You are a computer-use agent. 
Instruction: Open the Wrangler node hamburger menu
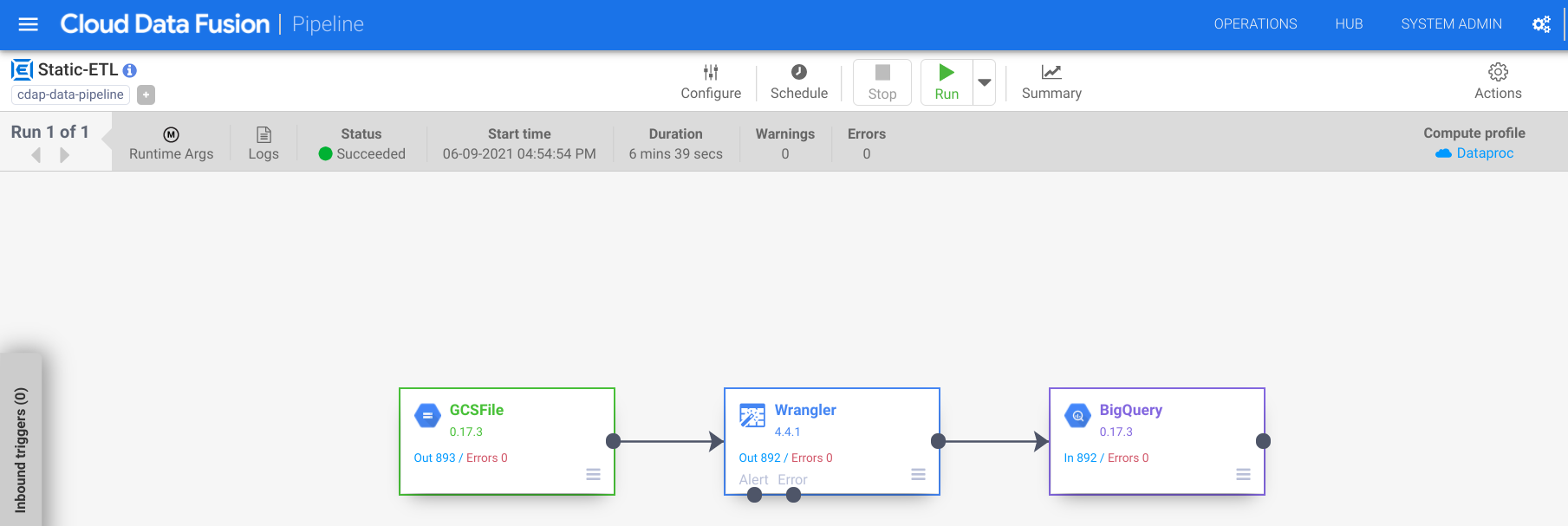pos(918,474)
